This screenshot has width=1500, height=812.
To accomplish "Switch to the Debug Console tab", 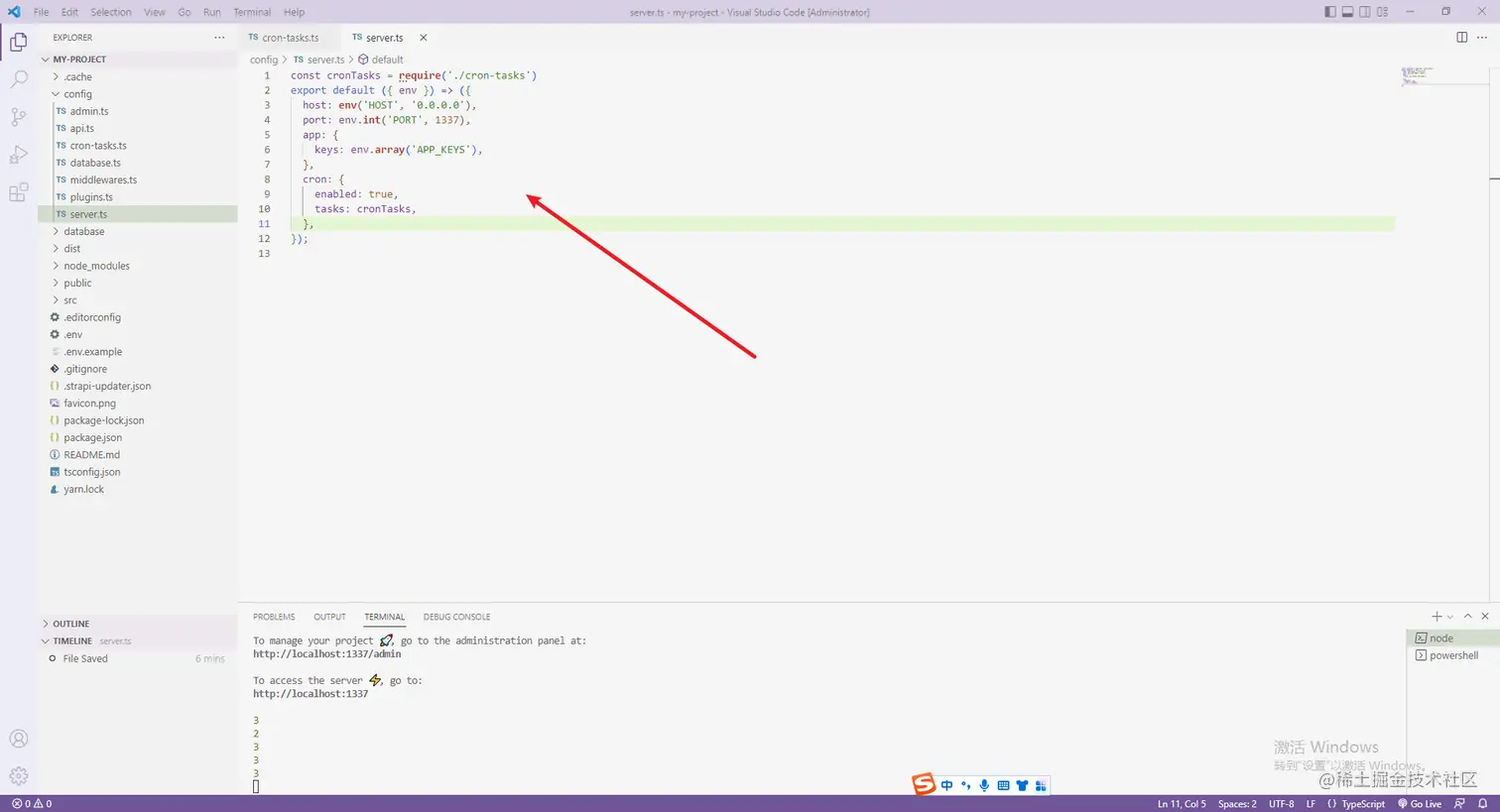I will 456,617.
